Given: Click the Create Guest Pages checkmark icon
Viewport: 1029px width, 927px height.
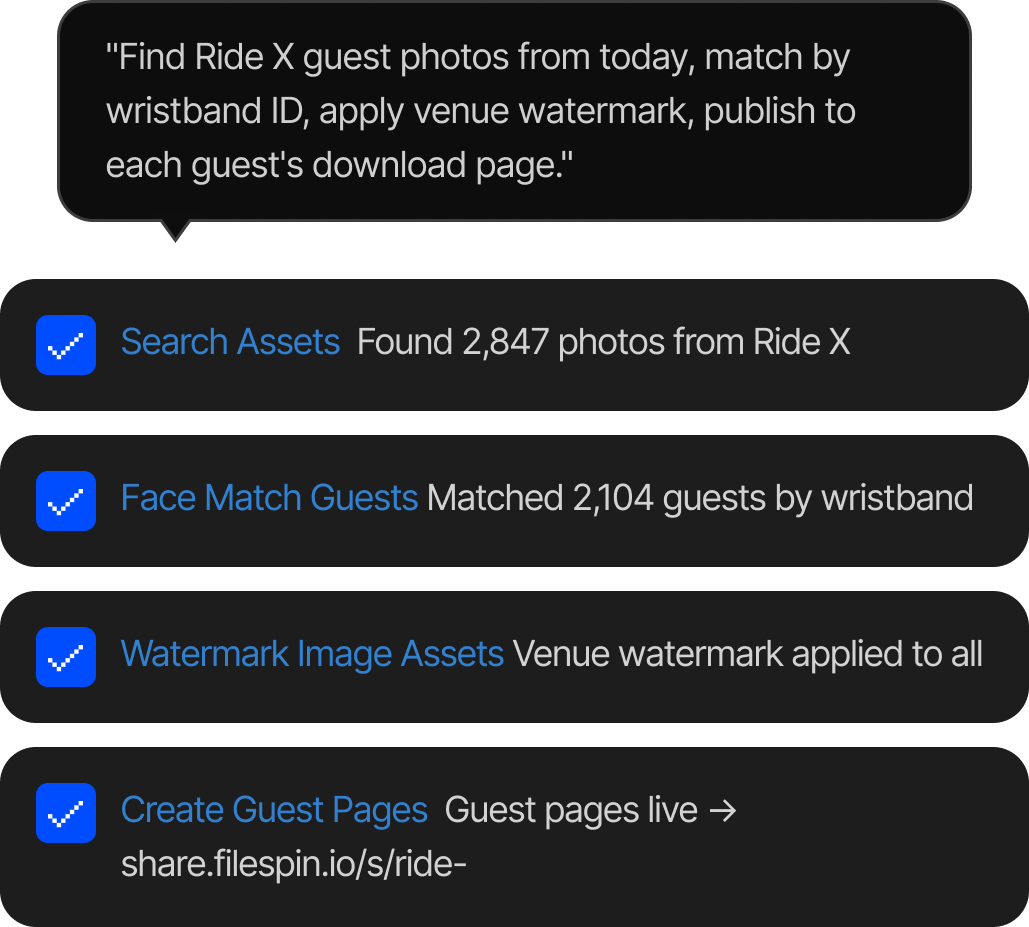Looking at the screenshot, I should point(65,813).
